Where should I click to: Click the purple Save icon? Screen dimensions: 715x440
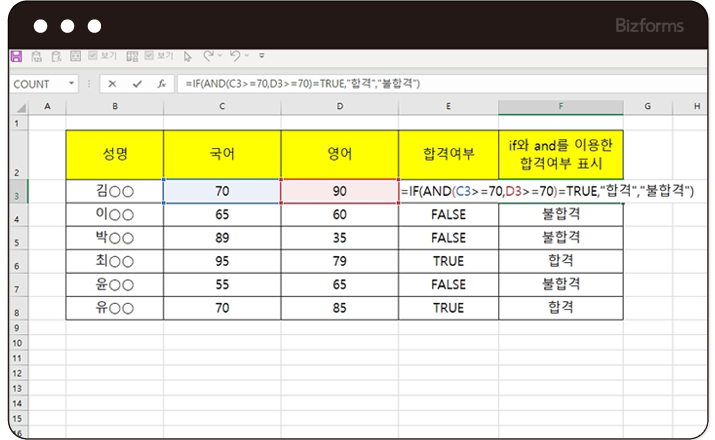point(15,58)
